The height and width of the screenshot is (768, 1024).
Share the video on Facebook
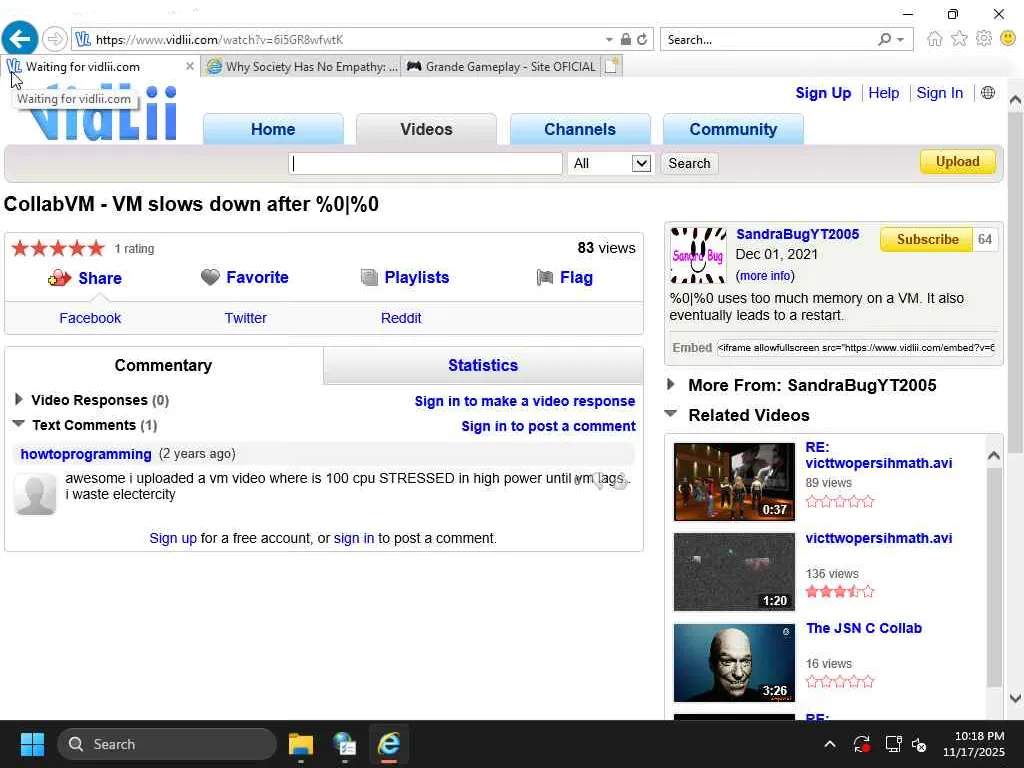pos(90,318)
